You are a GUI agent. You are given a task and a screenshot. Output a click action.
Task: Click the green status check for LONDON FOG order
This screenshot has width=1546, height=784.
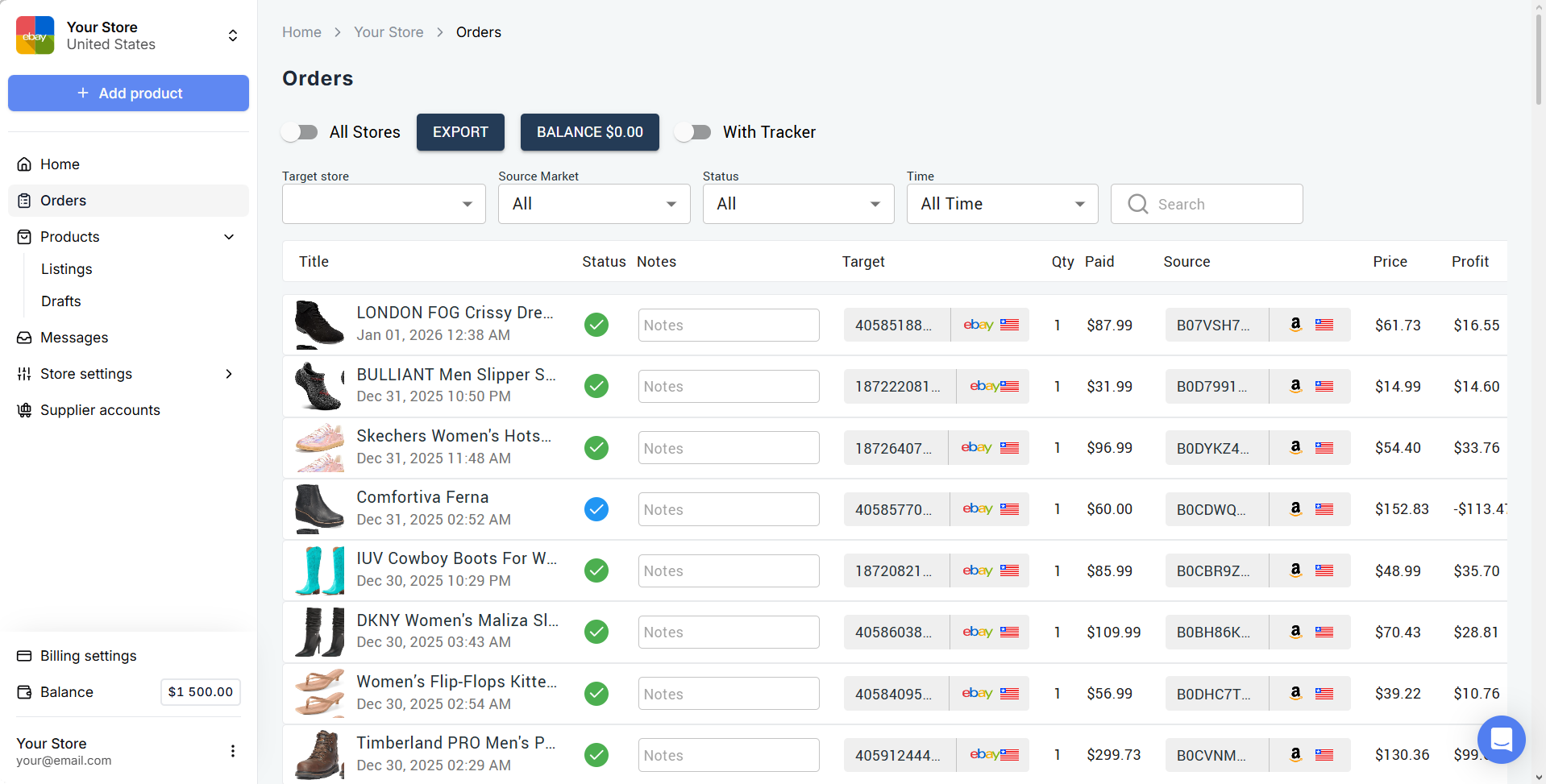tap(596, 325)
